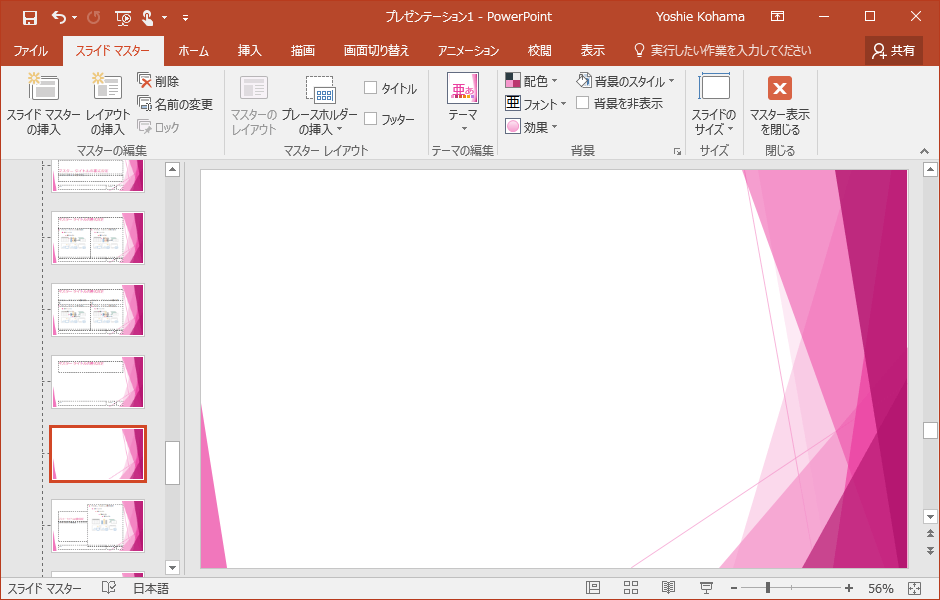This screenshot has width=940, height=600.
Task: Select the comparison layout thumbnail
Action: click(x=98, y=310)
